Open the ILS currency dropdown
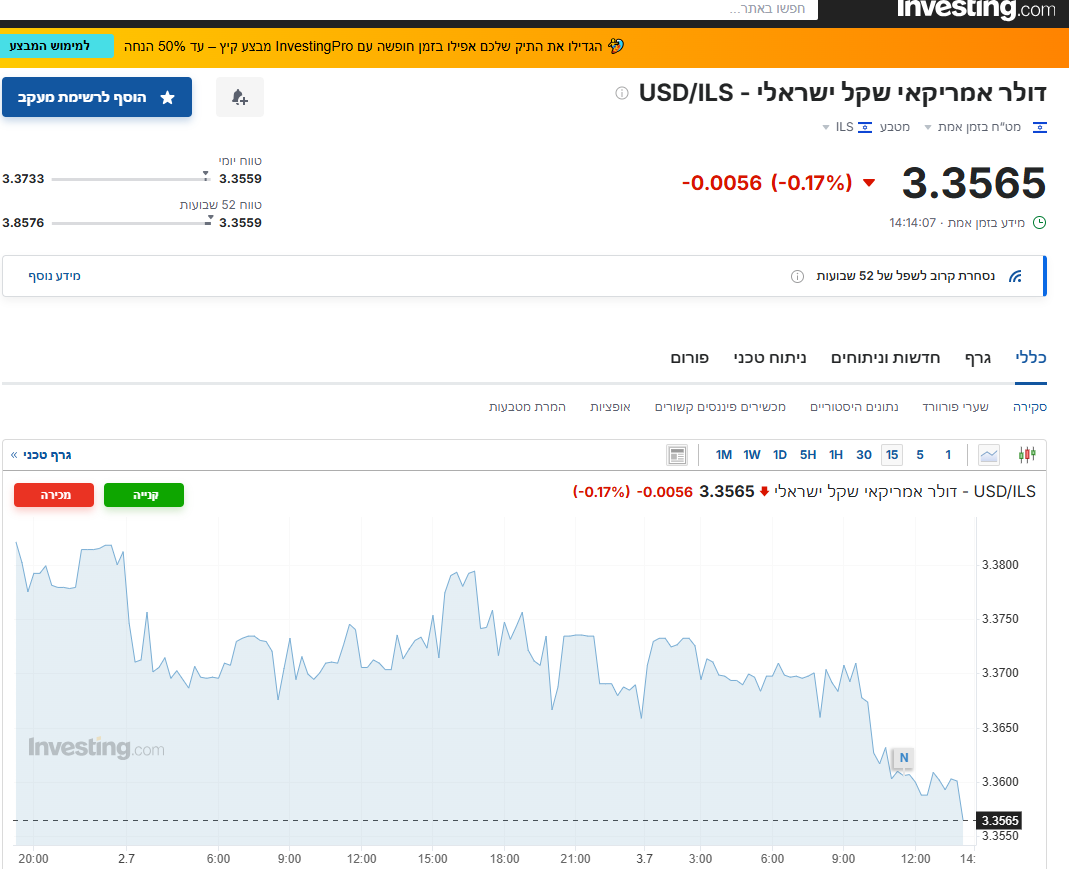Viewport: 1069px width, 869px height. coord(840,127)
